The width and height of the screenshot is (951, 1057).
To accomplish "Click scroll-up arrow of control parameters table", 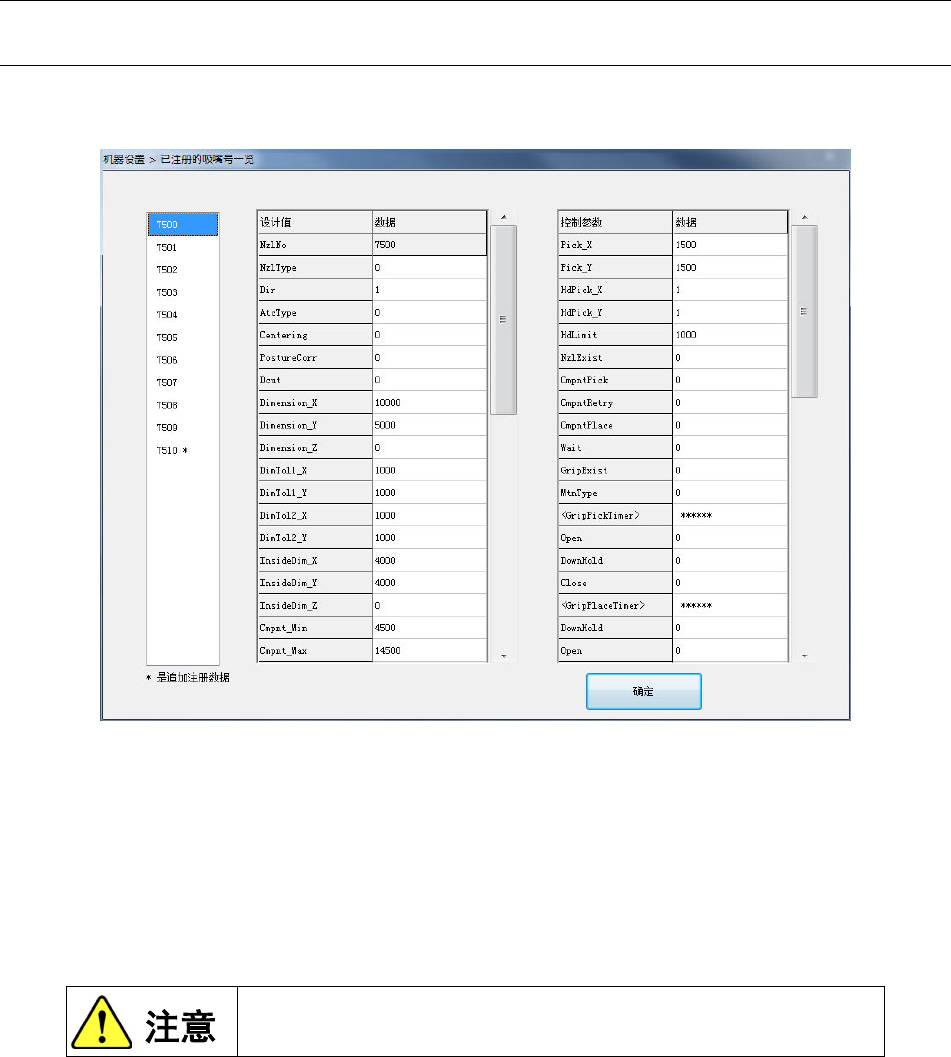I will (804, 217).
